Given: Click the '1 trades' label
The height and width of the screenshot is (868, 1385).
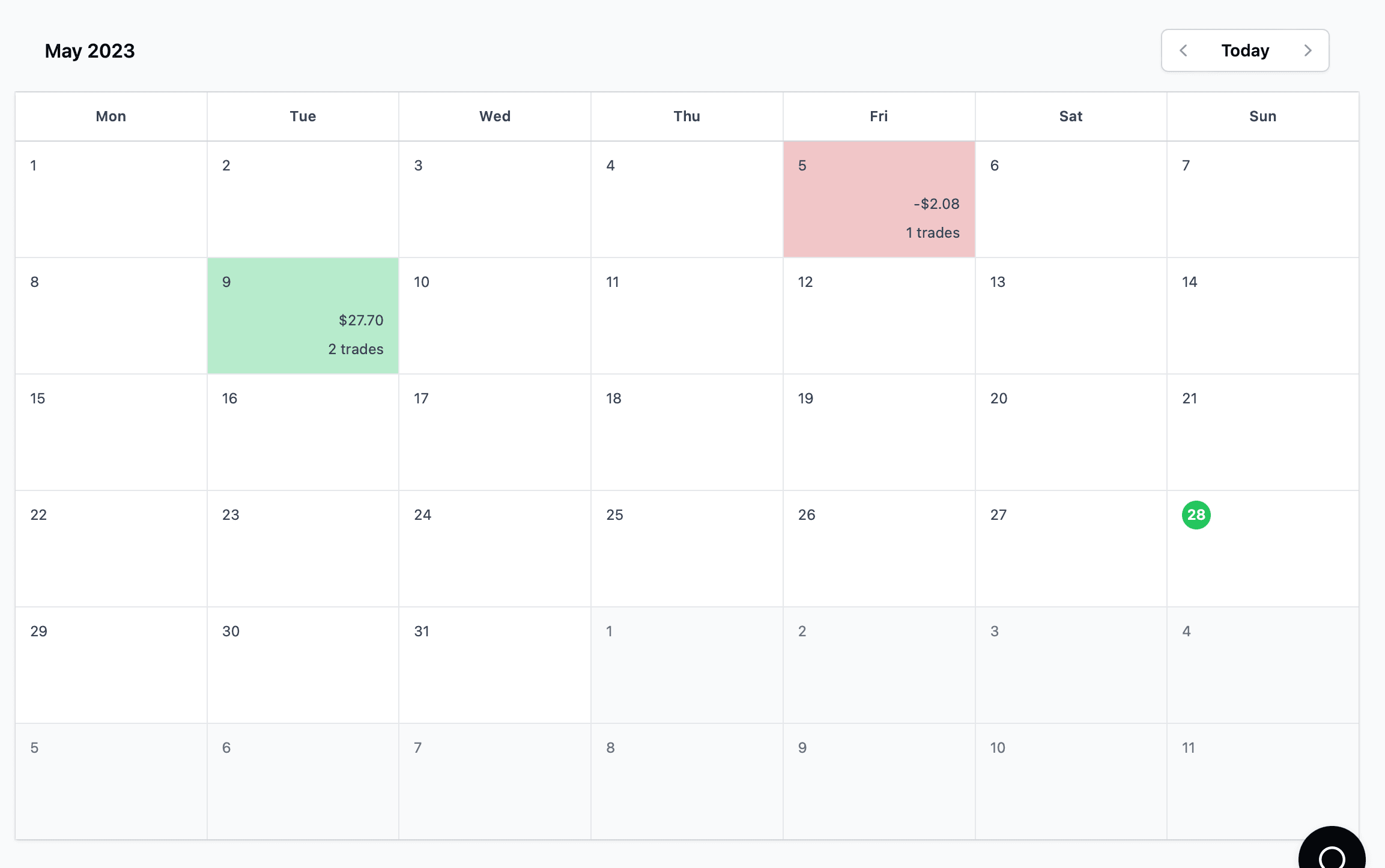Looking at the screenshot, I should (932, 233).
